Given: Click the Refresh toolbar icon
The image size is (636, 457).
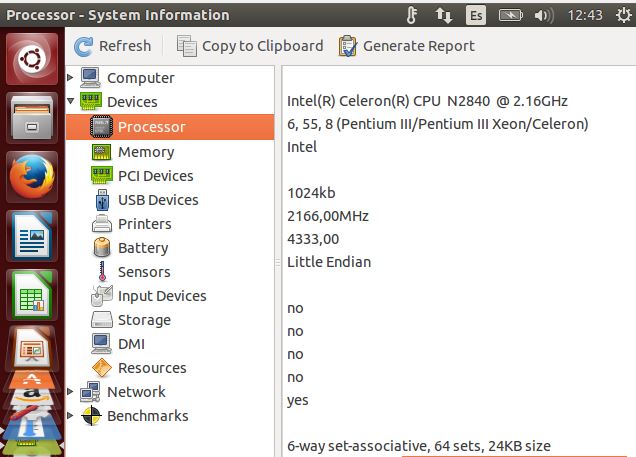Looking at the screenshot, I should tap(84, 46).
